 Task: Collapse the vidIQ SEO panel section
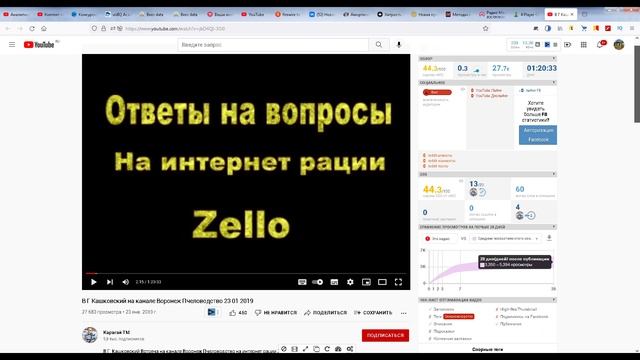coord(554,174)
